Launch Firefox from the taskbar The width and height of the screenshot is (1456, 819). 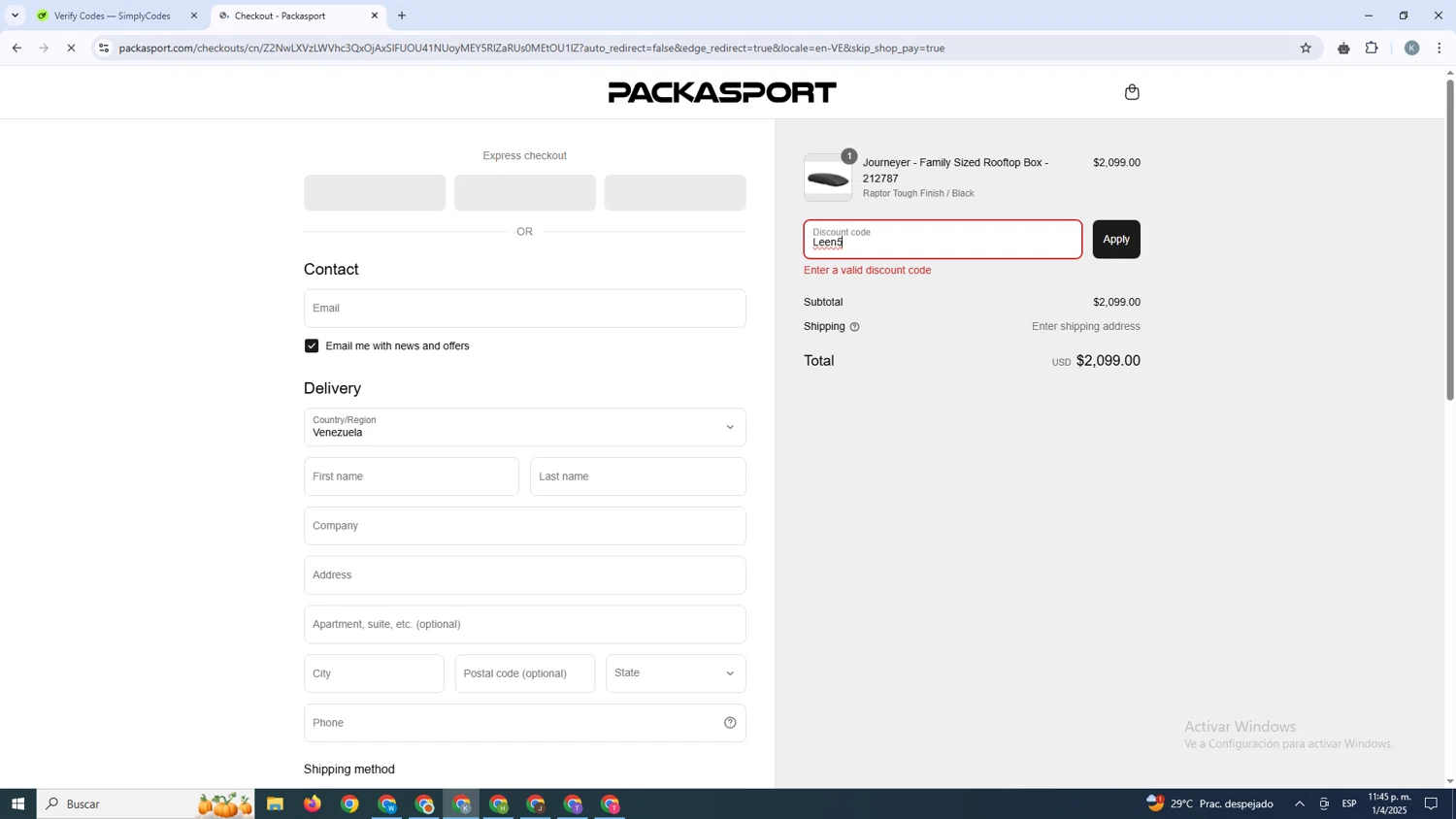coord(312,803)
